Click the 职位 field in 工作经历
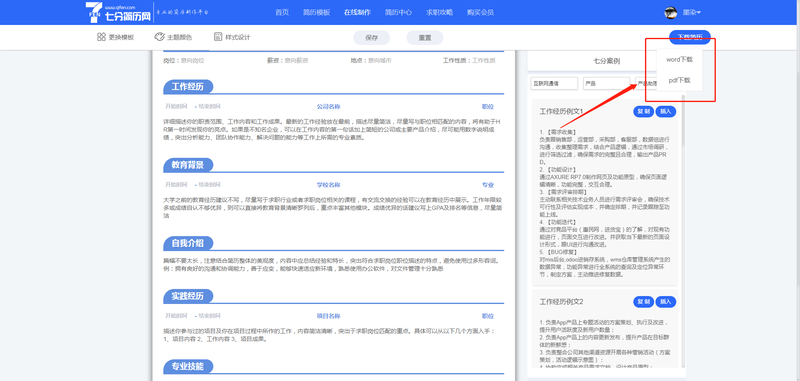Image resolution: width=800 pixels, height=381 pixels. tap(488, 107)
